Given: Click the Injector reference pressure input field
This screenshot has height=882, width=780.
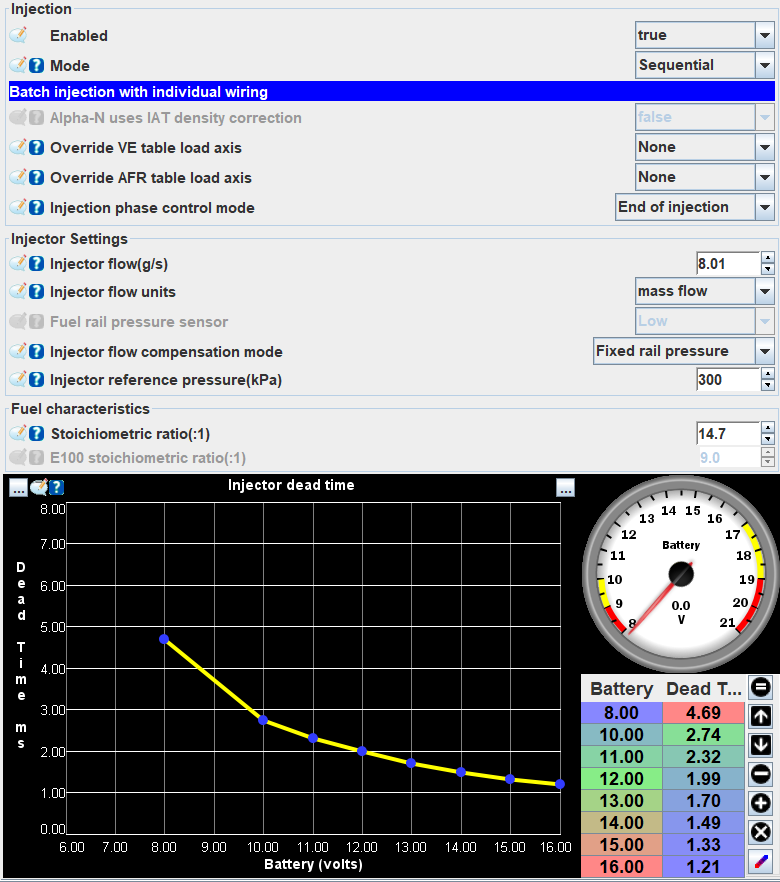Looking at the screenshot, I should pyautogui.click(x=727, y=380).
